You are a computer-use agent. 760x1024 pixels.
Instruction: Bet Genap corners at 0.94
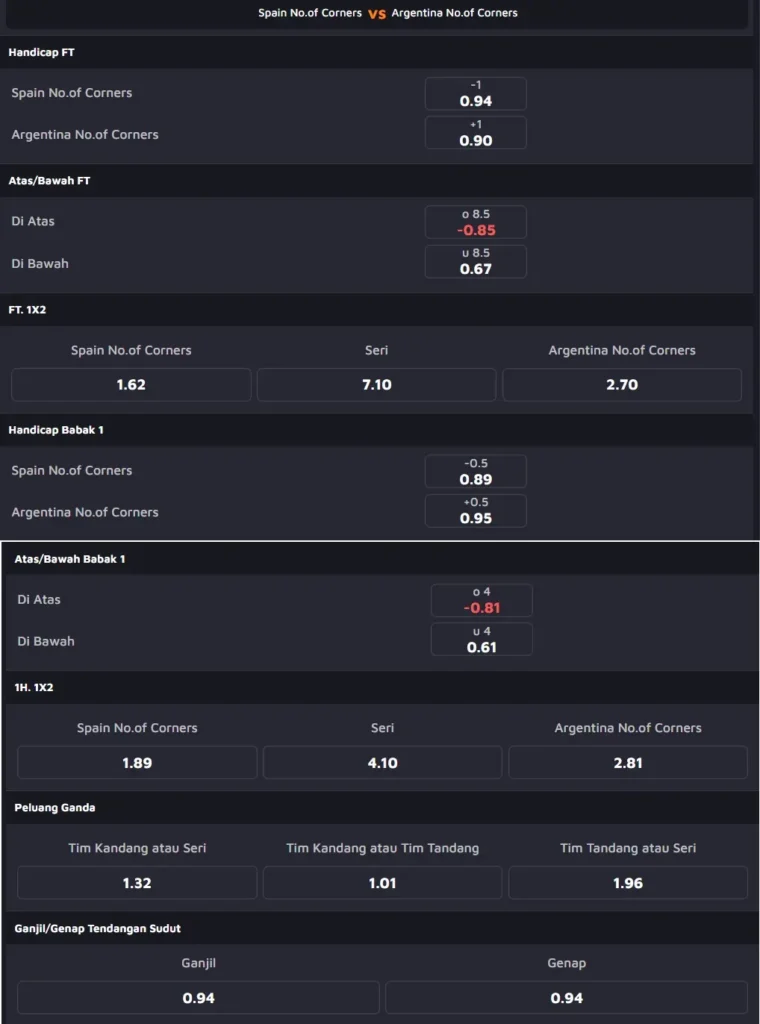567,997
